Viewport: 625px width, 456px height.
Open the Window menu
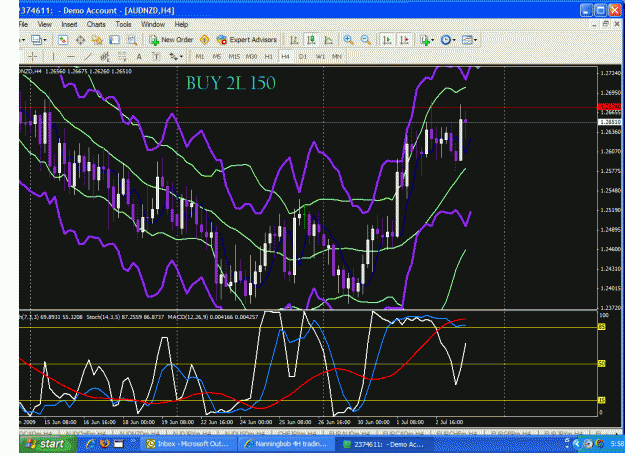point(153,24)
